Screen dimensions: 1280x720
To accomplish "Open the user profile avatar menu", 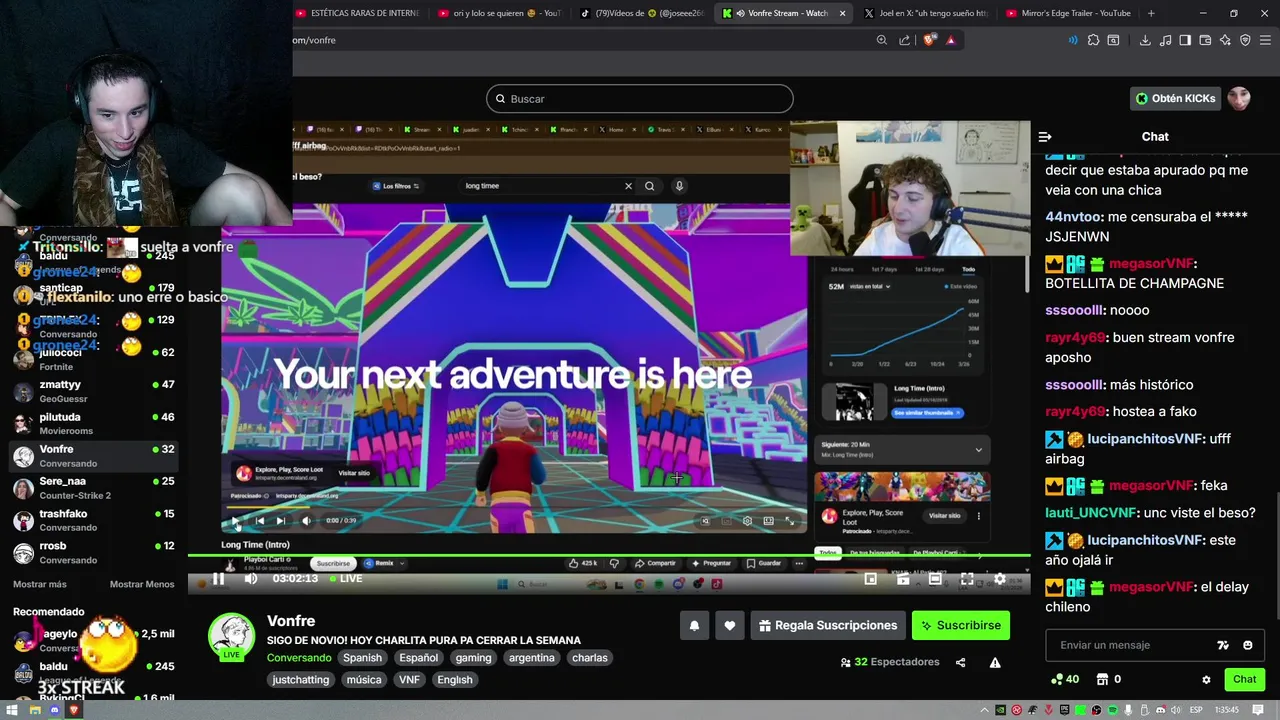I will pyautogui.click(x=1239, y=98).
